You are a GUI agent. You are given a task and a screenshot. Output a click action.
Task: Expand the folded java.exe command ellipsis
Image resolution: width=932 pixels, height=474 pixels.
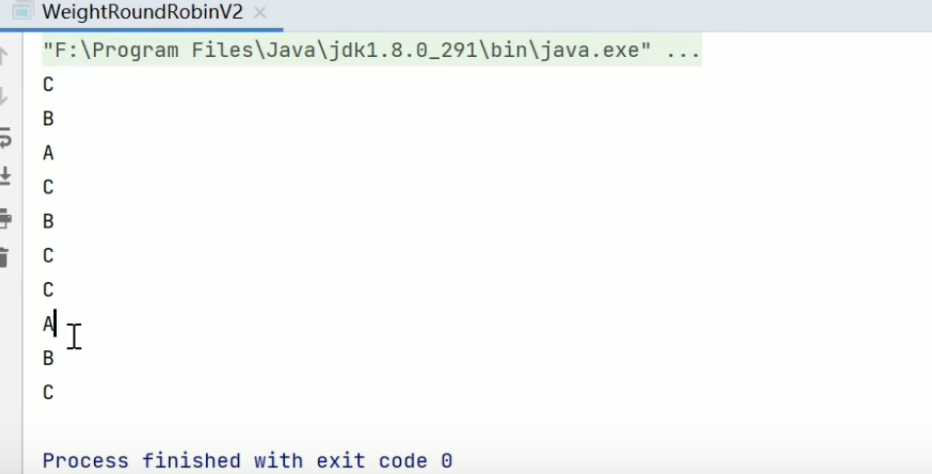click(684, 51)
